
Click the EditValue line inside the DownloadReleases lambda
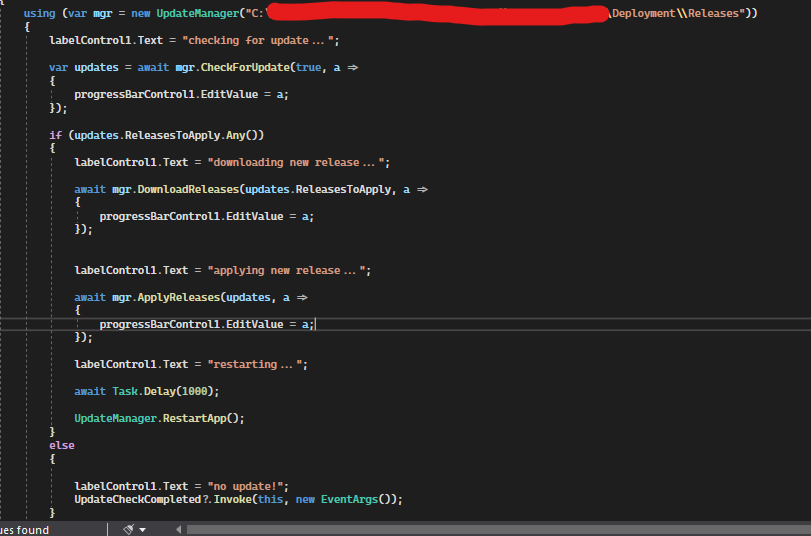[207, 216]
